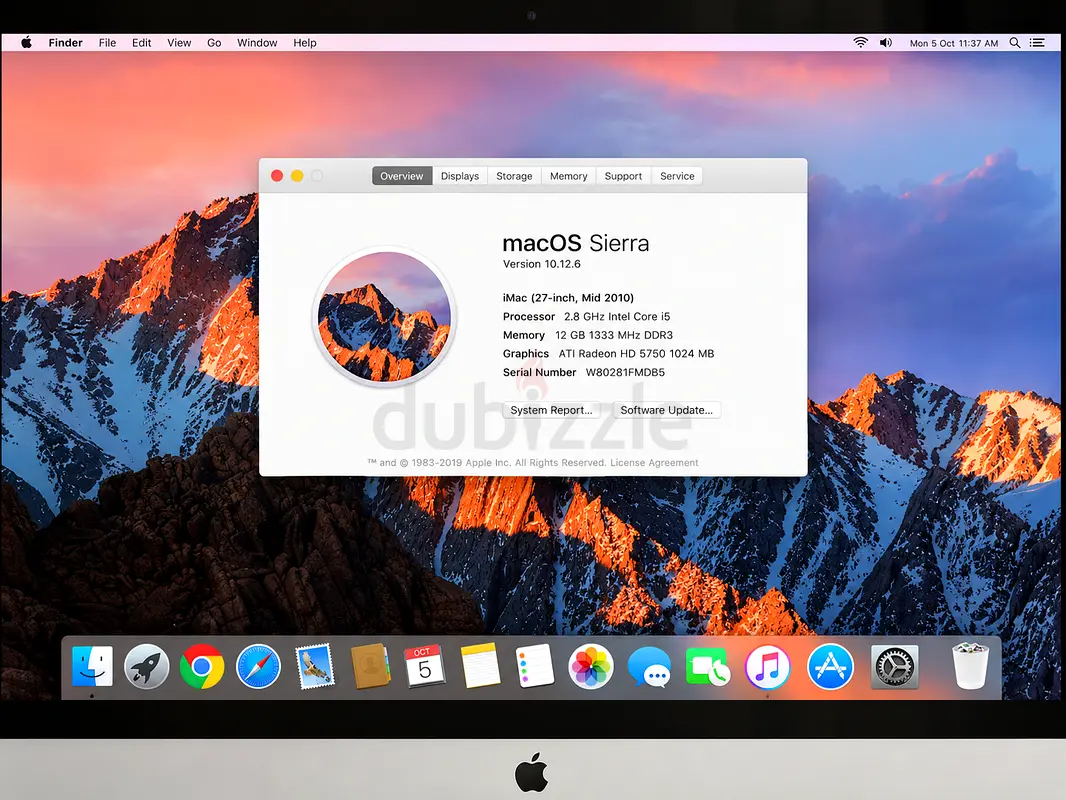Screen dimensions: 1066x800
Task: Open the Edit menu
Action: pos(141,42)
